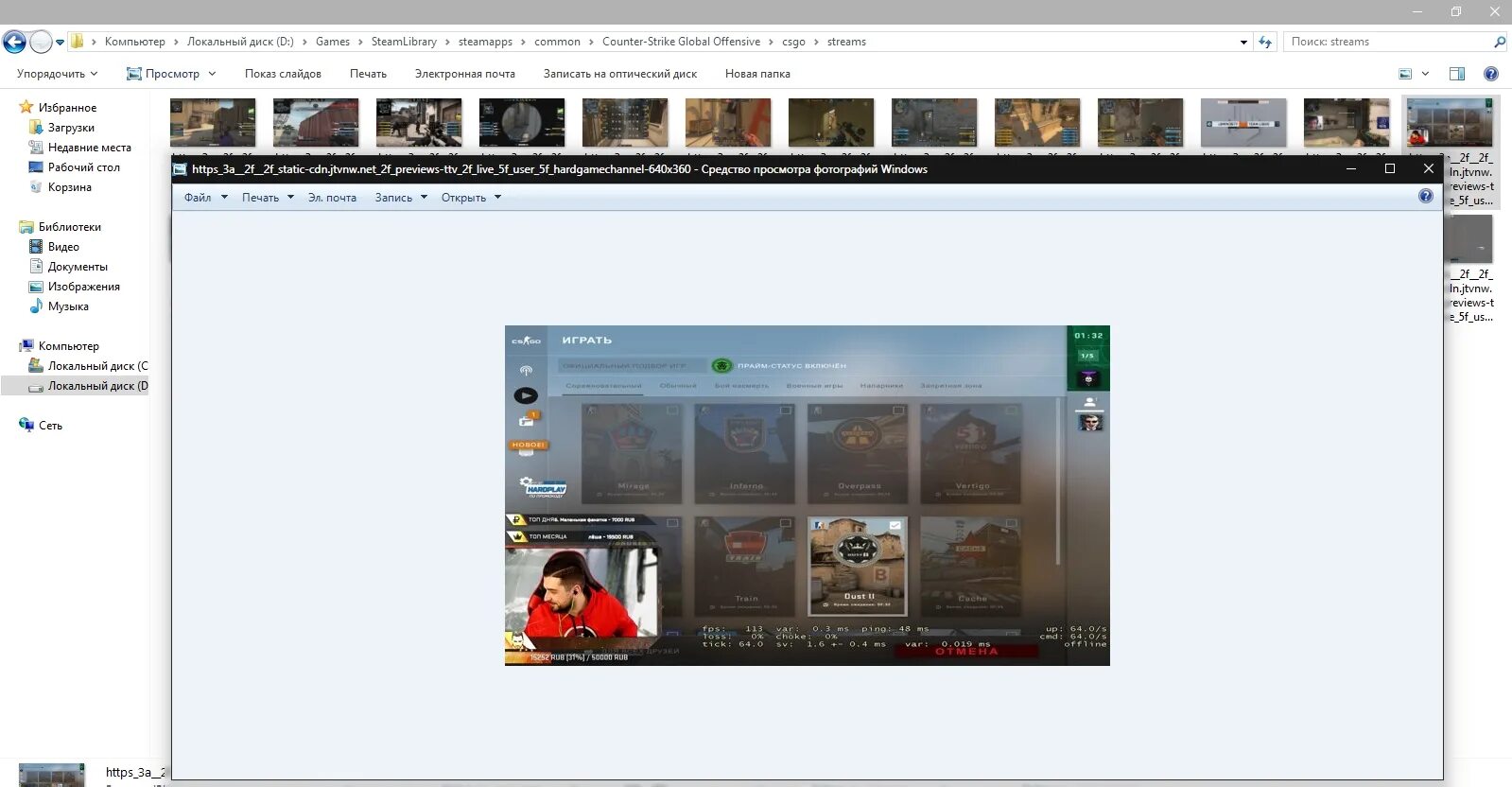The width and height of the screenshot is (1512, 787).
Task: Select 'Локальный диск (D' in sidebar
Action: point(97,386)
